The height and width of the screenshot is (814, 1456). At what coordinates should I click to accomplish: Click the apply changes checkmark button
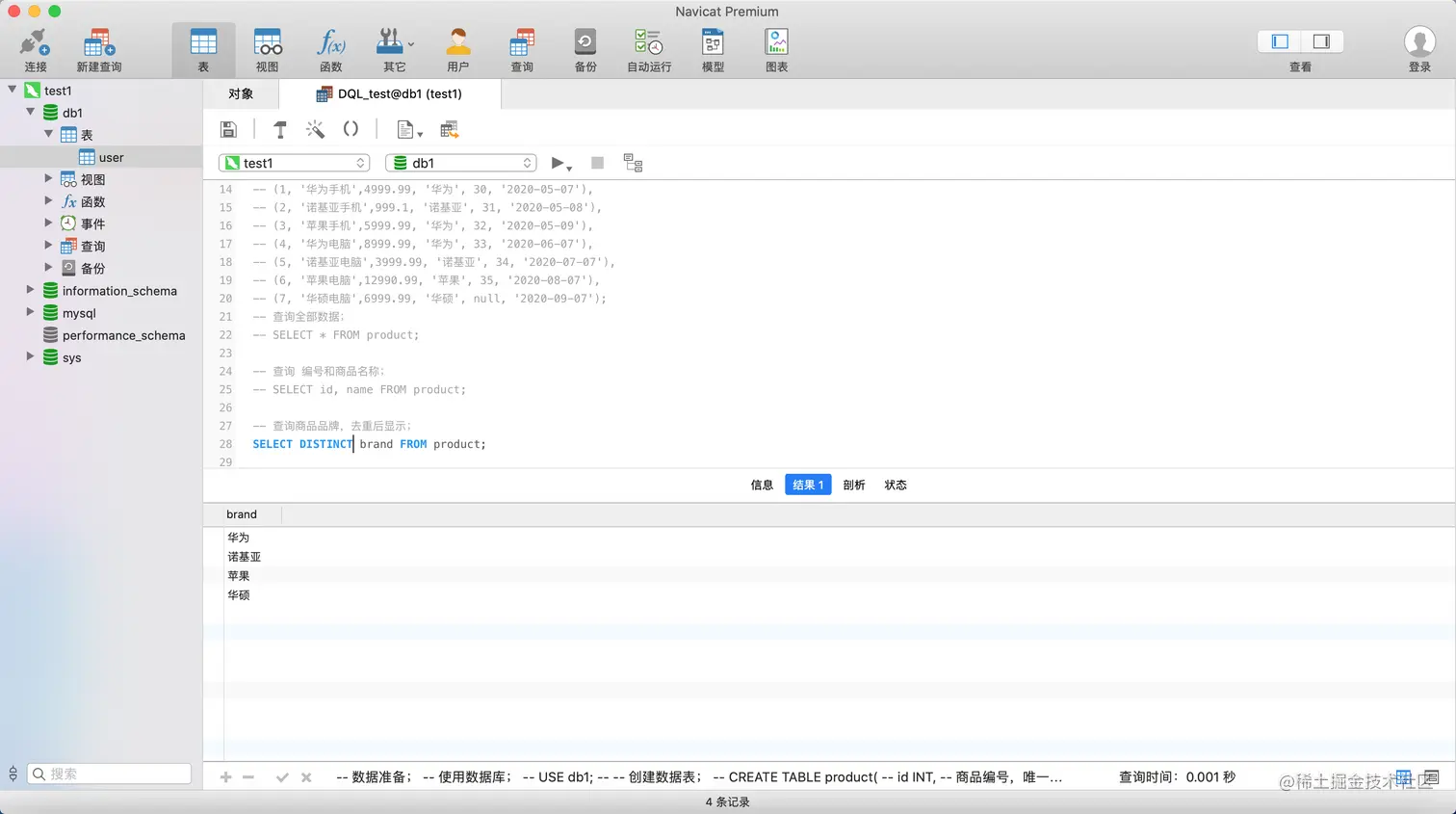pos(282,777)
